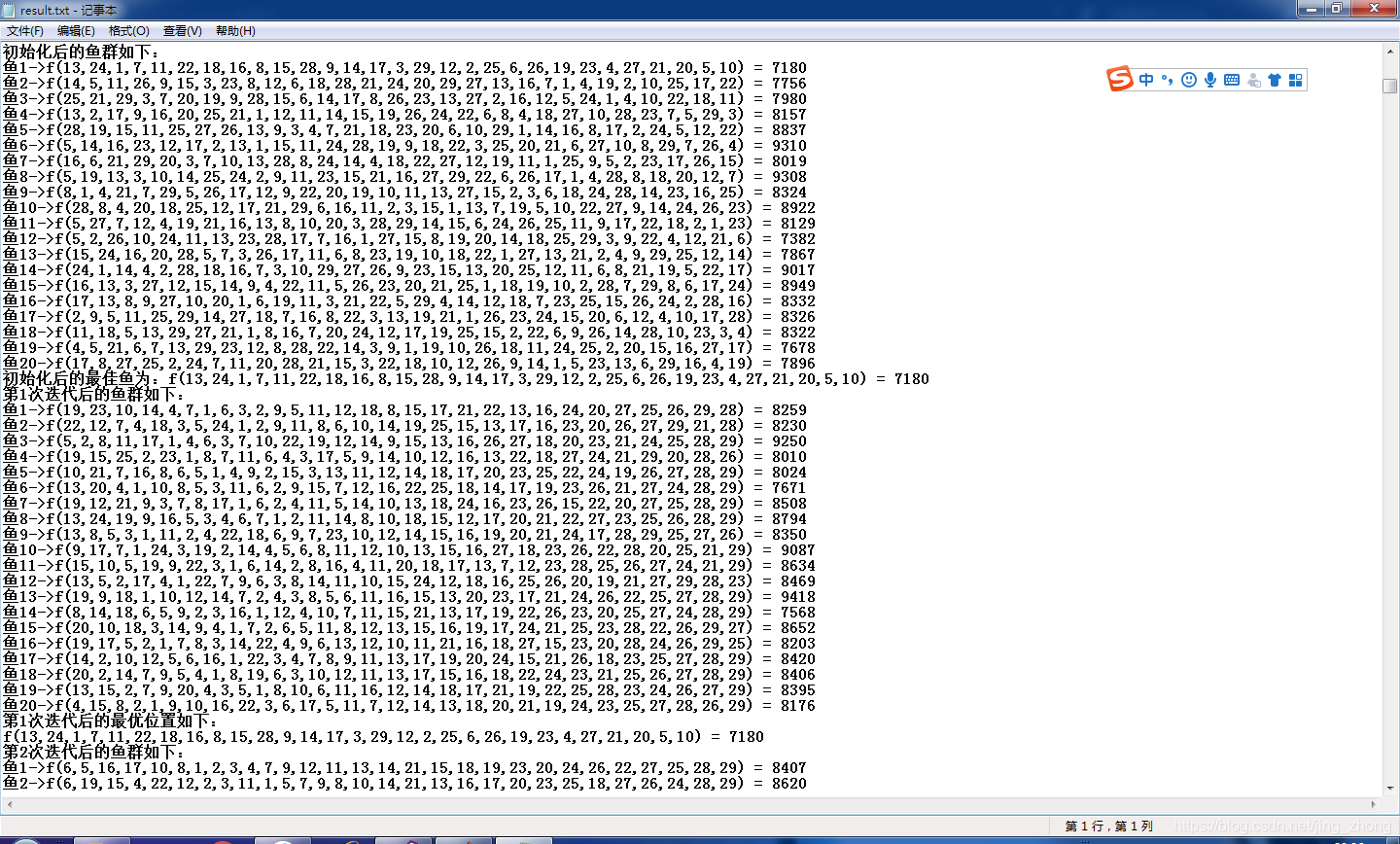1400x844 pixels.
Task: Click the vertical scrollbar thumb
Action: pos(1390,86)
